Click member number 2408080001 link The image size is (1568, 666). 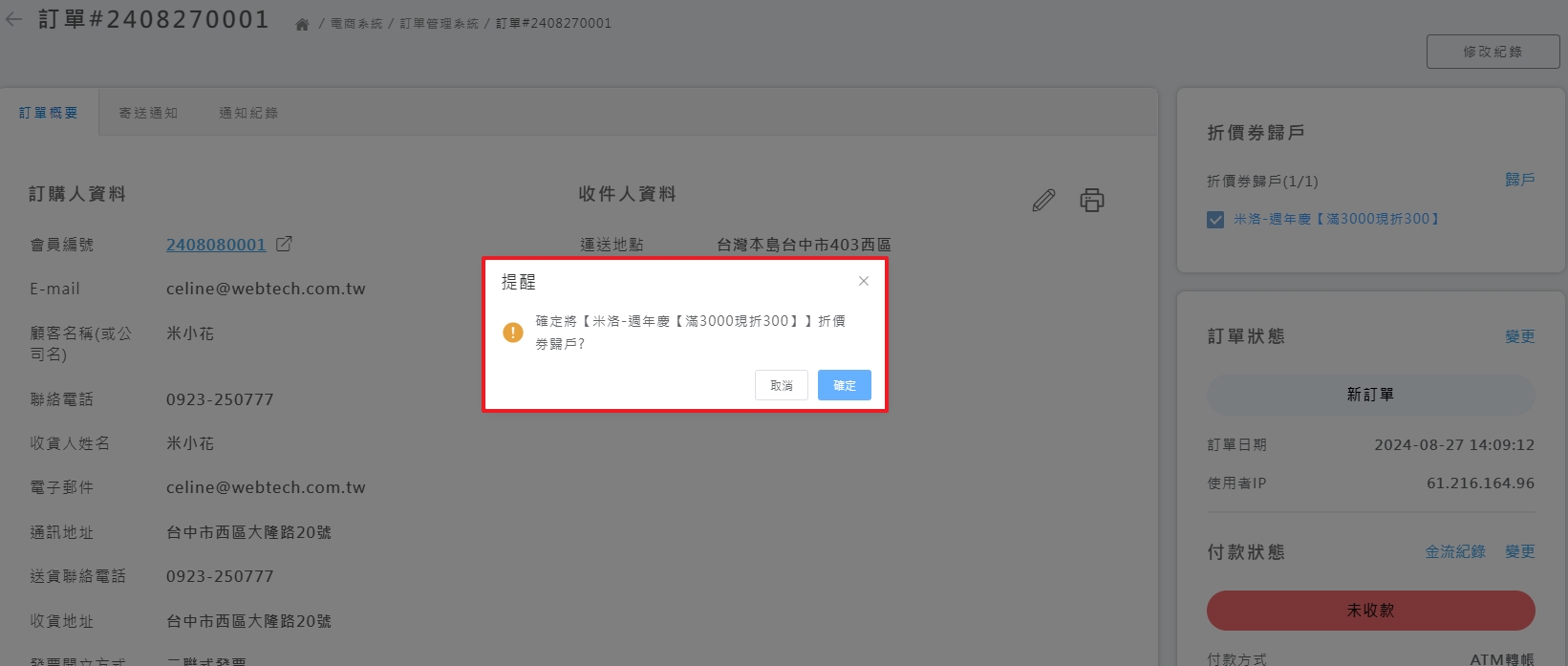[216, 245]
